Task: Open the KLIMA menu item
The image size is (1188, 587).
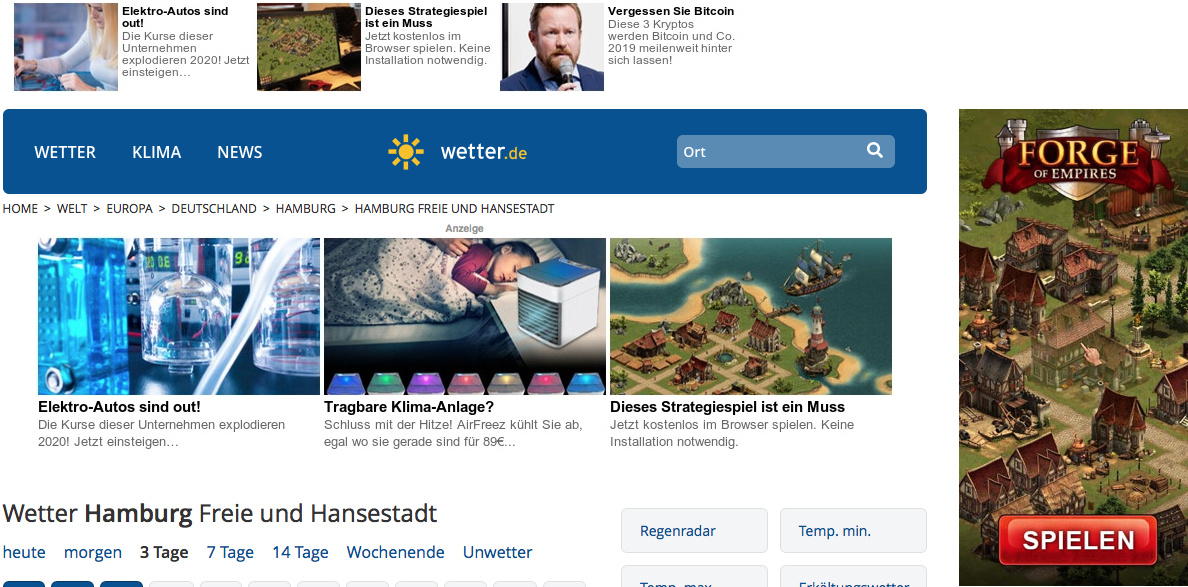Action: 157,152
